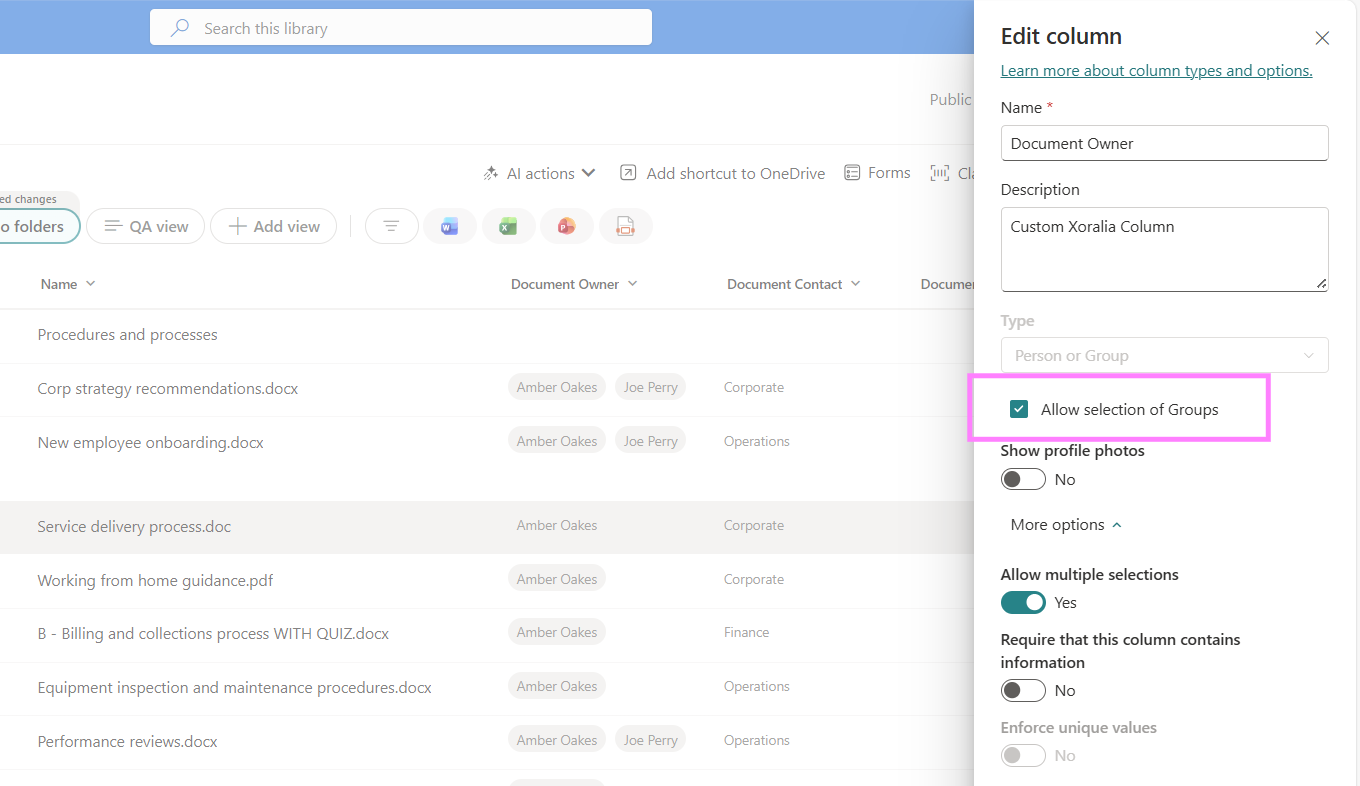
Task: Switch to the QA view
Action: [146, 227]
